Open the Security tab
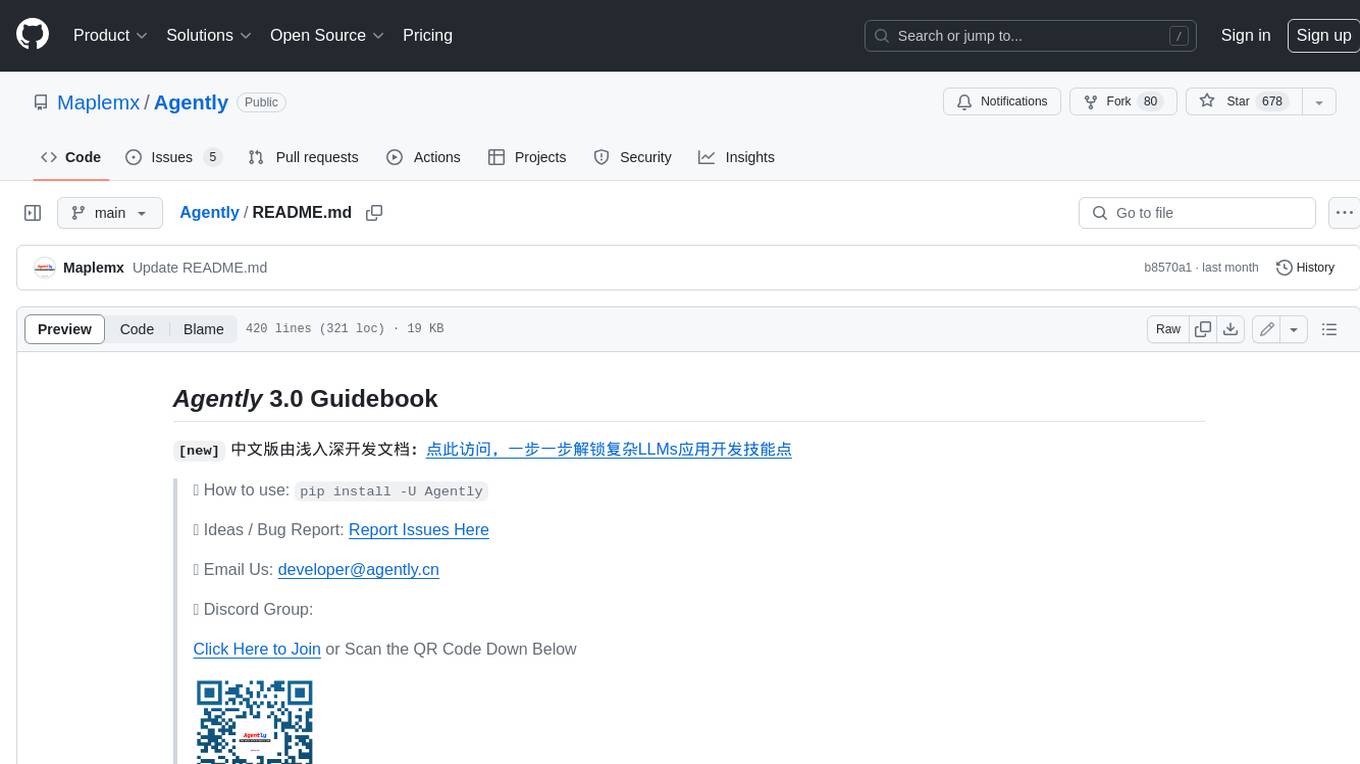 [x=632, y=157]
